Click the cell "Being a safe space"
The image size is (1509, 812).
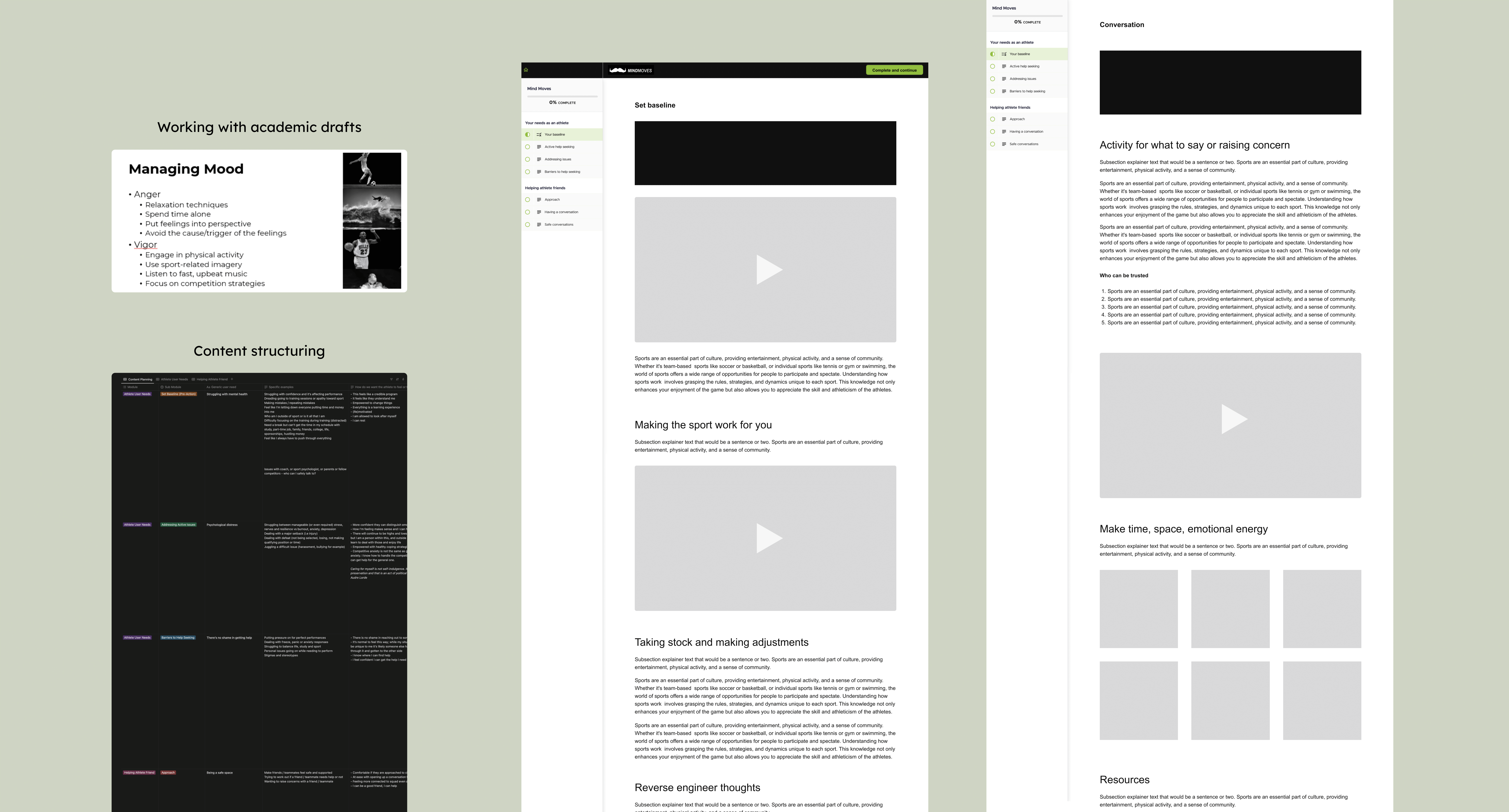point(220,773)
